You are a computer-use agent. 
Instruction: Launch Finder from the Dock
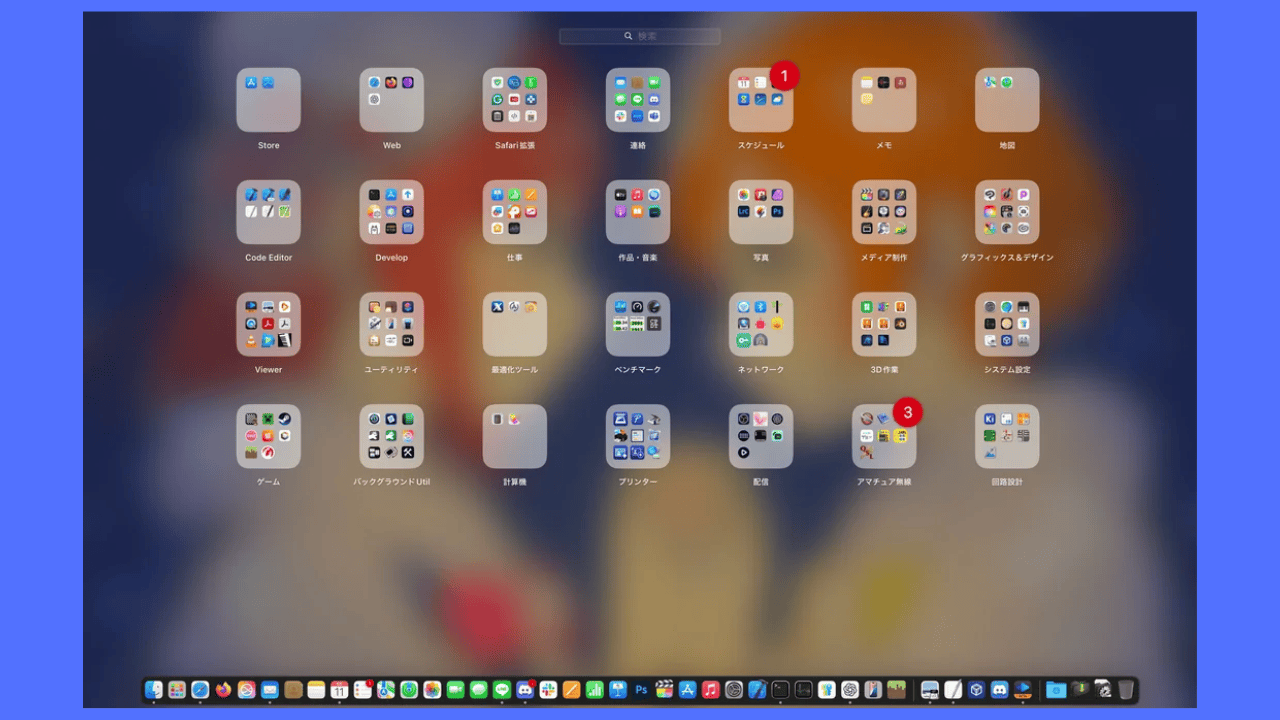(x=154, y=689)
